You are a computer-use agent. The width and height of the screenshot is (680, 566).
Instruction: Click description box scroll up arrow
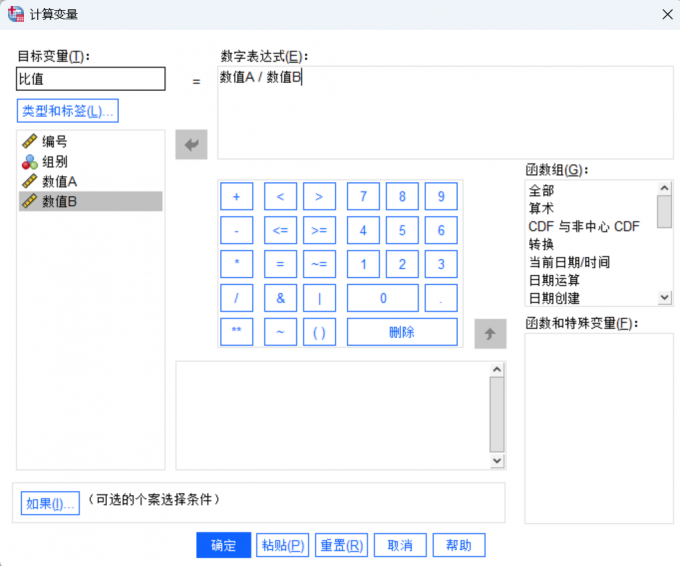pos(497,370)
